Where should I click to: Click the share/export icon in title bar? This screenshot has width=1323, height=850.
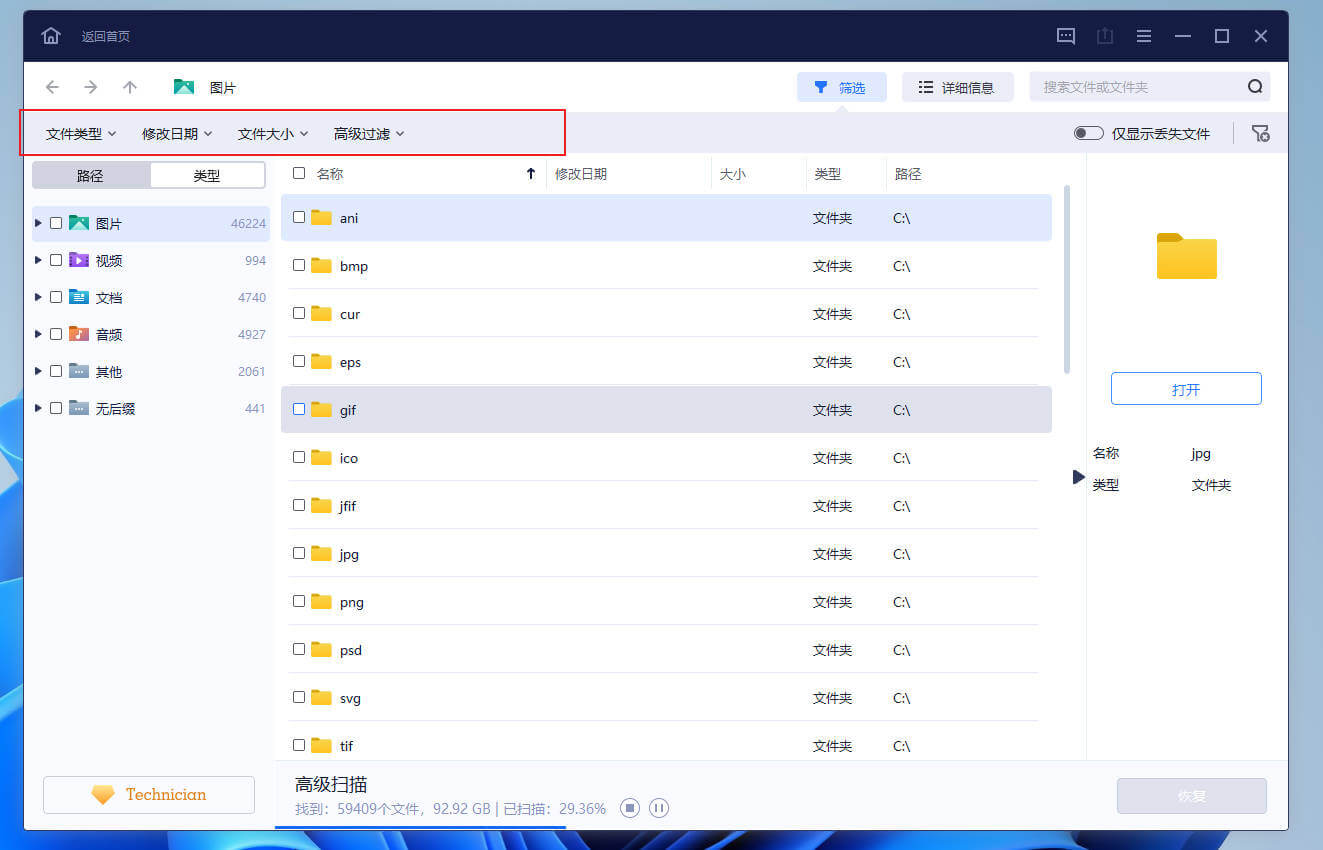click(x=1104, y=35)
